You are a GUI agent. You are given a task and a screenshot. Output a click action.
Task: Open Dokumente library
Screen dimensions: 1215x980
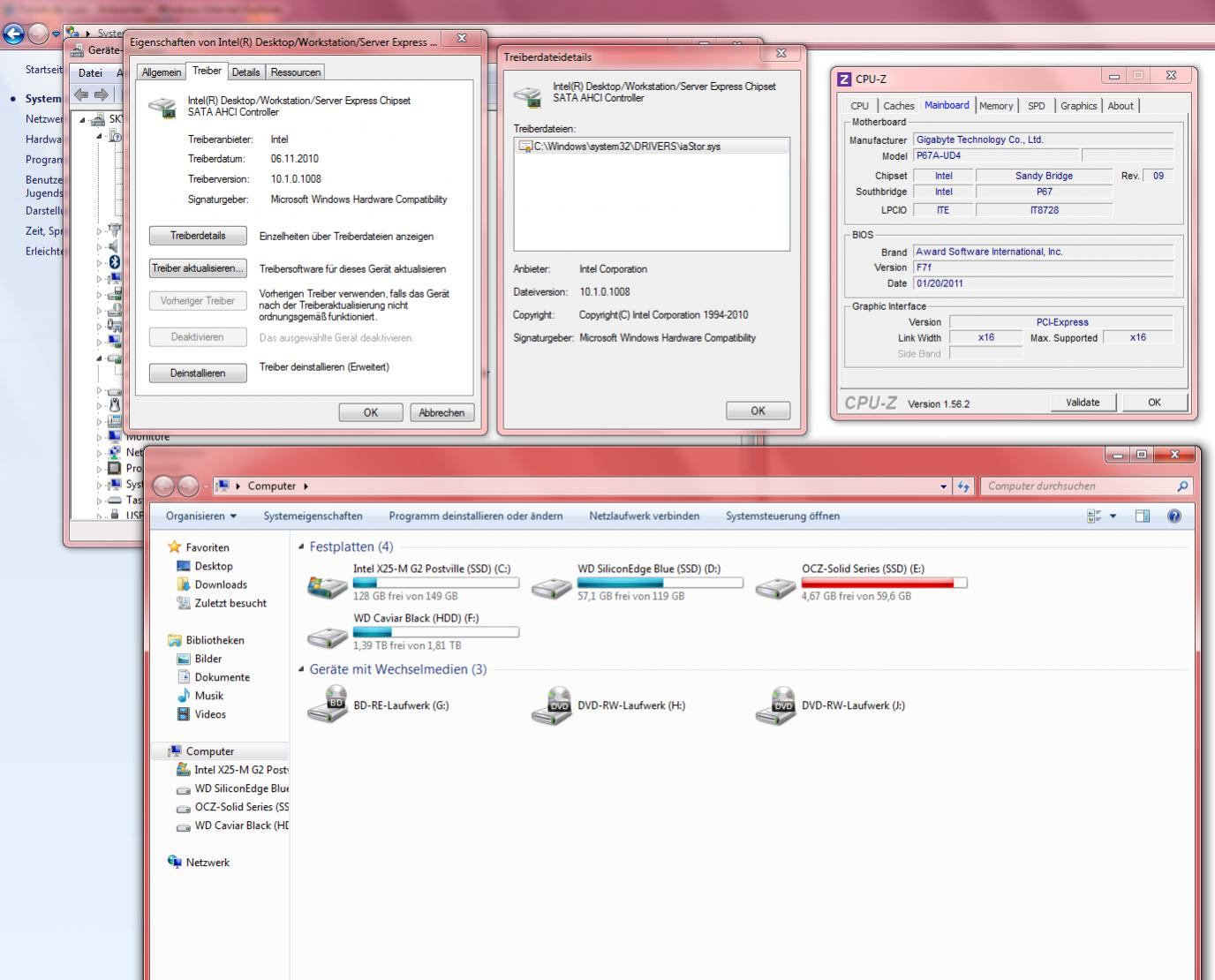tap(222, 677)
